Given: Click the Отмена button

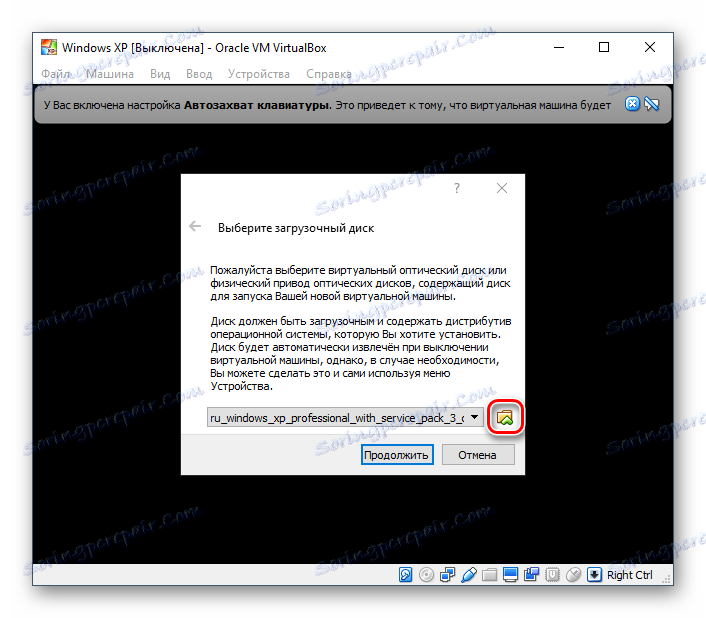Looking at the screenshot, I should pos(478,455).
